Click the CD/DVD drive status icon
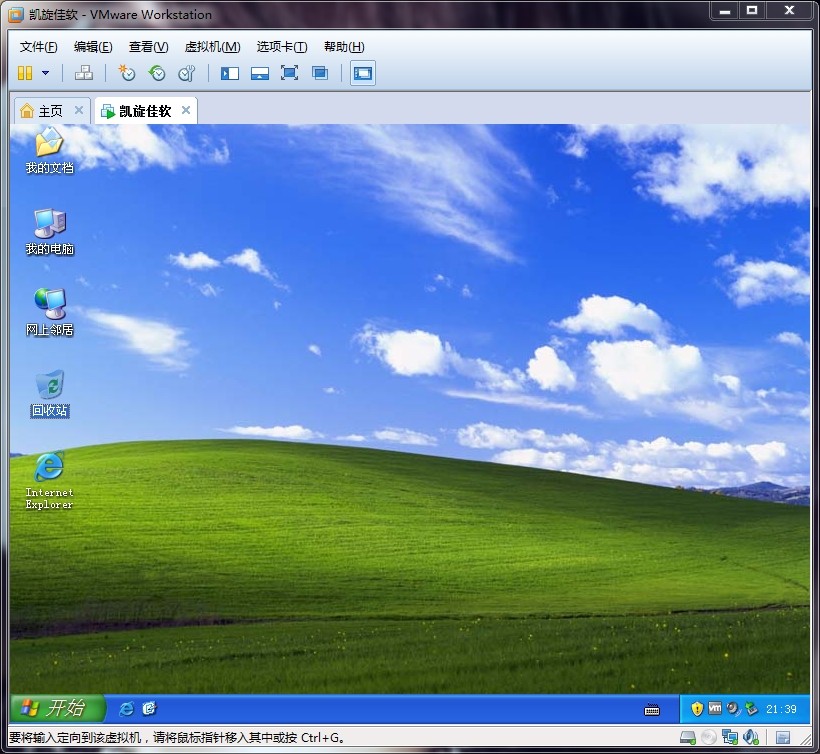 [x=709, y=737]
